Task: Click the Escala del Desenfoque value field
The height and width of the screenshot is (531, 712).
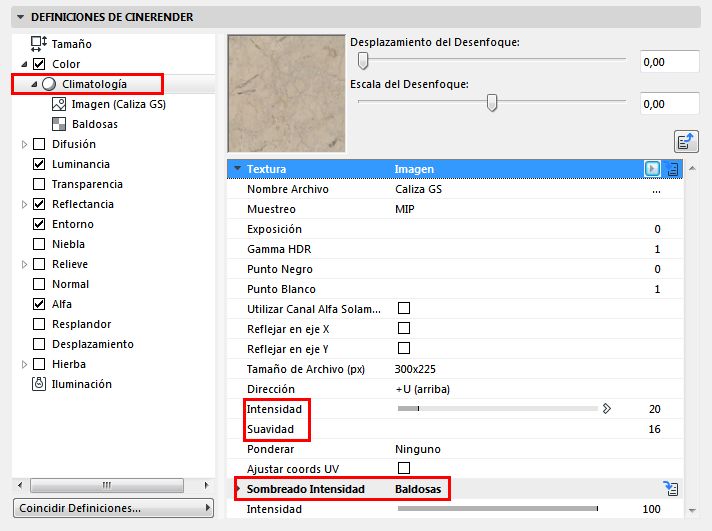Action: click(x=669, y=104)
